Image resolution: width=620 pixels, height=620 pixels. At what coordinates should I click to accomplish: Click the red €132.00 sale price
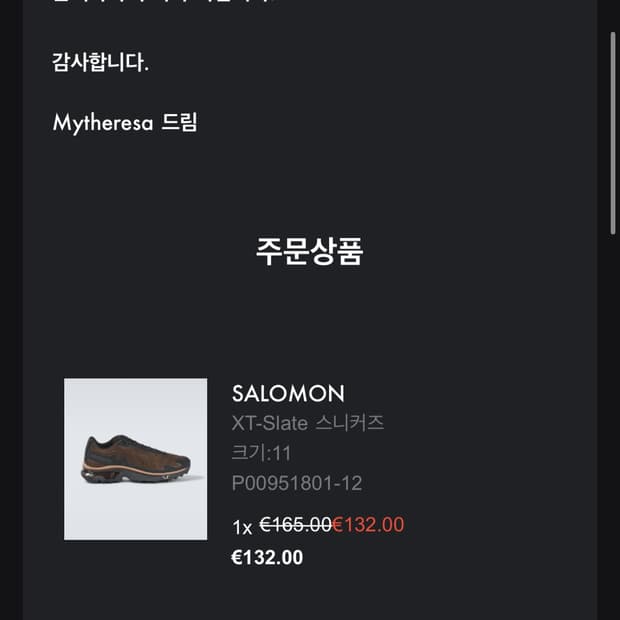tap(368, 524)
